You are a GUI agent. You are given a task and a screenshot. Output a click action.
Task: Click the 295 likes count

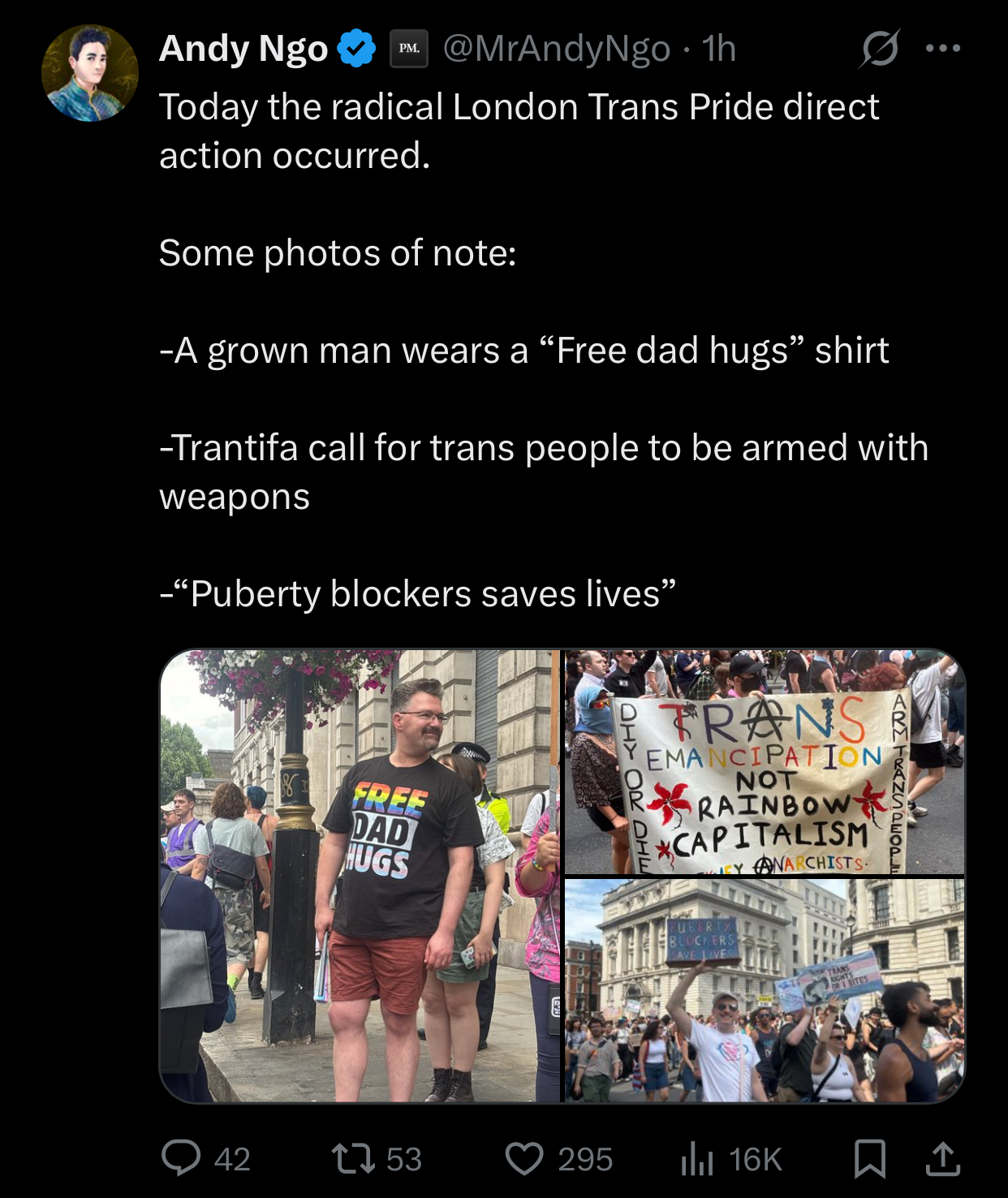pos(585,1159)
